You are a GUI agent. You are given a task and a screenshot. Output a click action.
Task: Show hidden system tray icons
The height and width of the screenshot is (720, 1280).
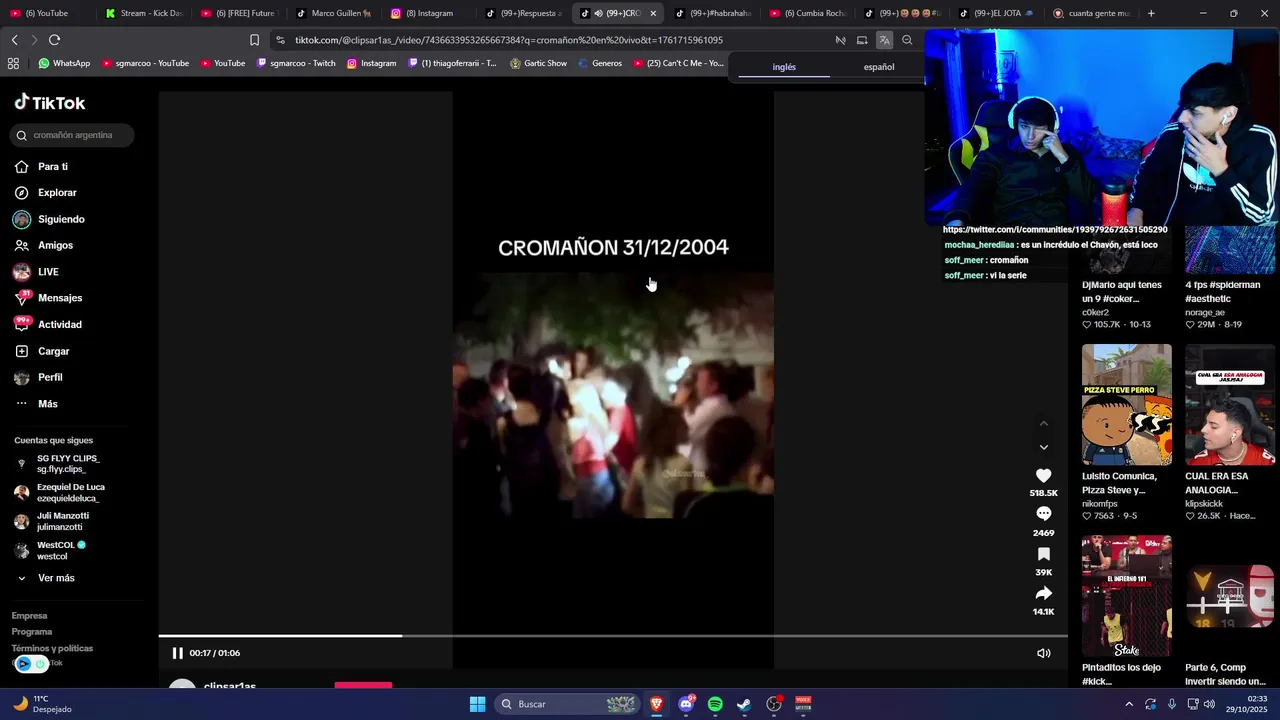point(1129,704)
